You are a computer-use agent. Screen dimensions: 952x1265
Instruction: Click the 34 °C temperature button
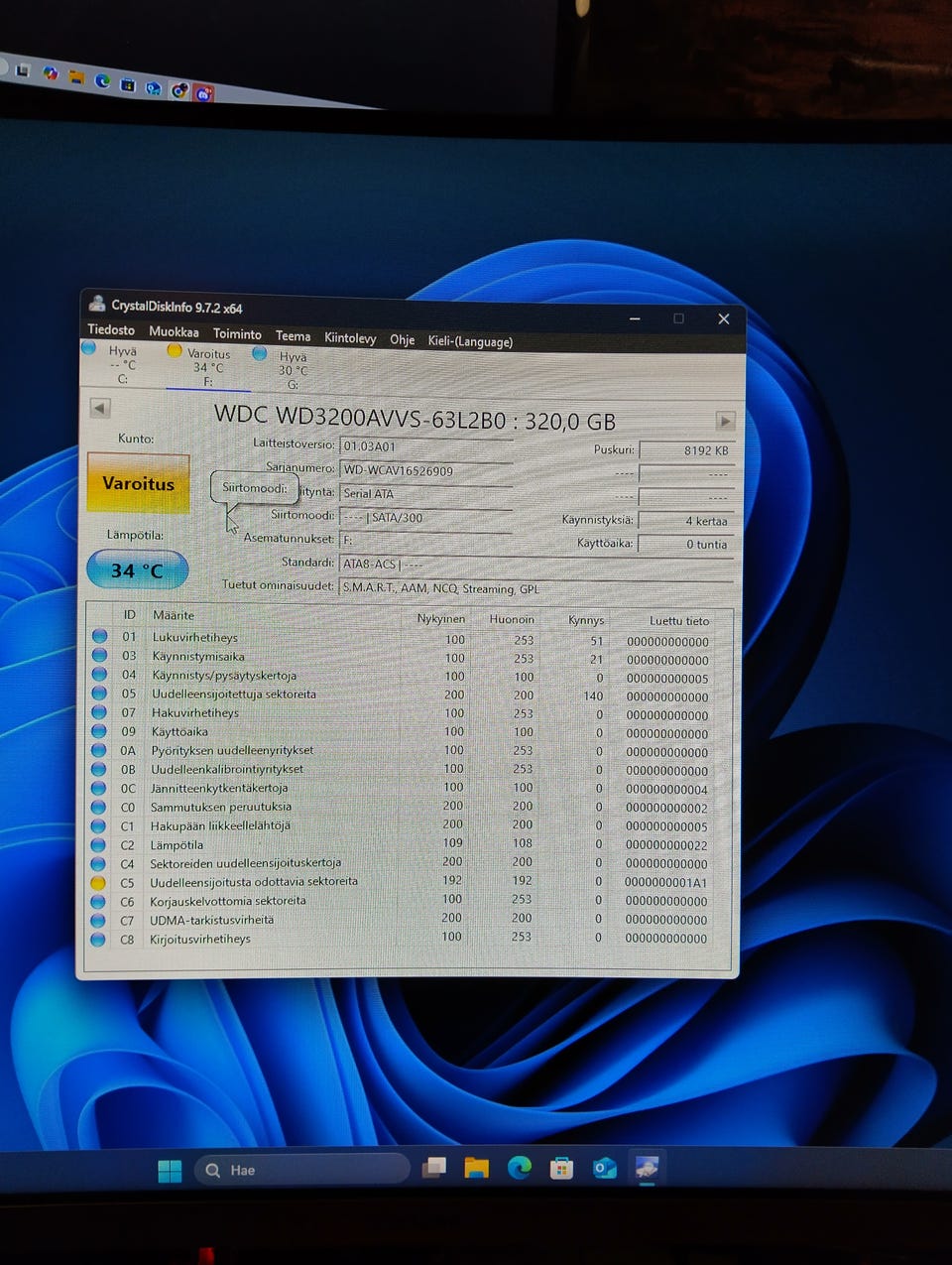(137, 570)
